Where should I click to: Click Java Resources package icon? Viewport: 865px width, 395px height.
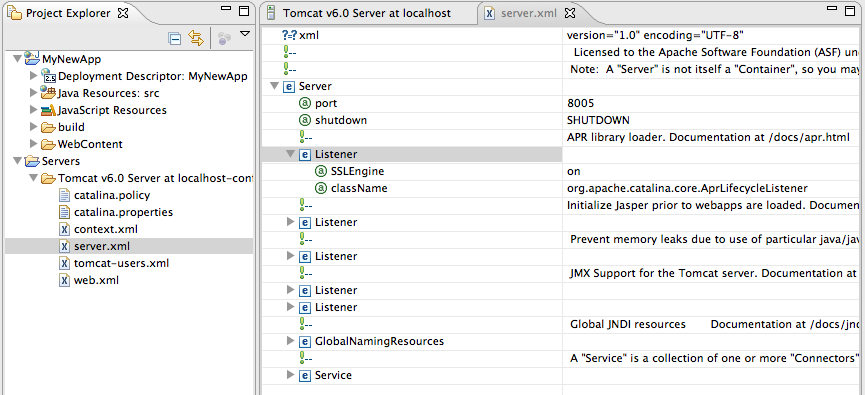(49, 93)
